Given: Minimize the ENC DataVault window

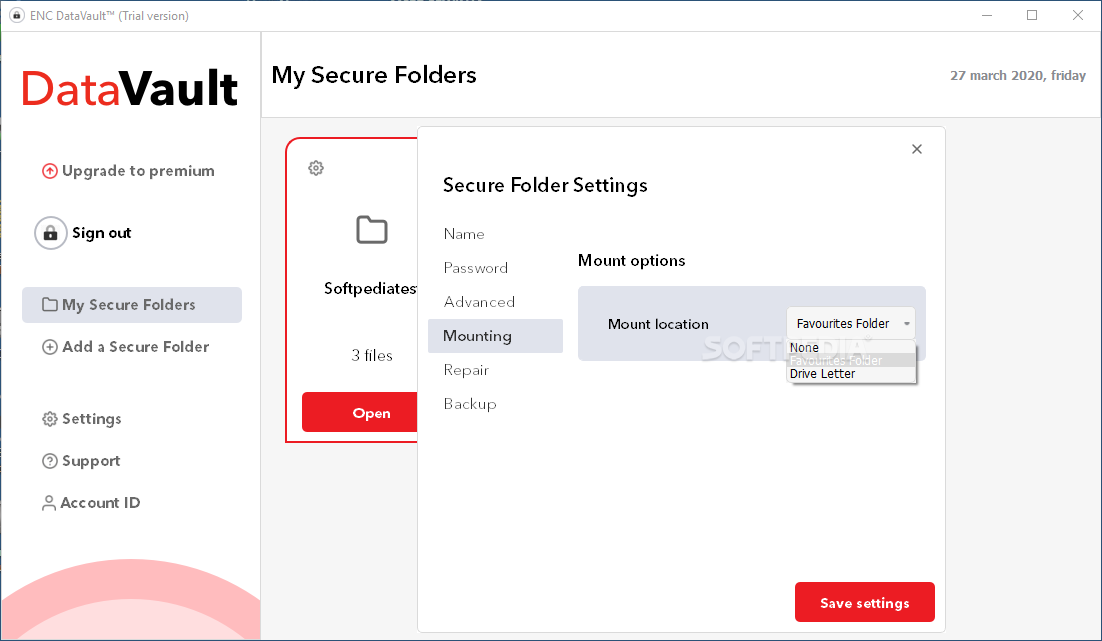Looking at the screenshot, I should [x=987, y=15].
